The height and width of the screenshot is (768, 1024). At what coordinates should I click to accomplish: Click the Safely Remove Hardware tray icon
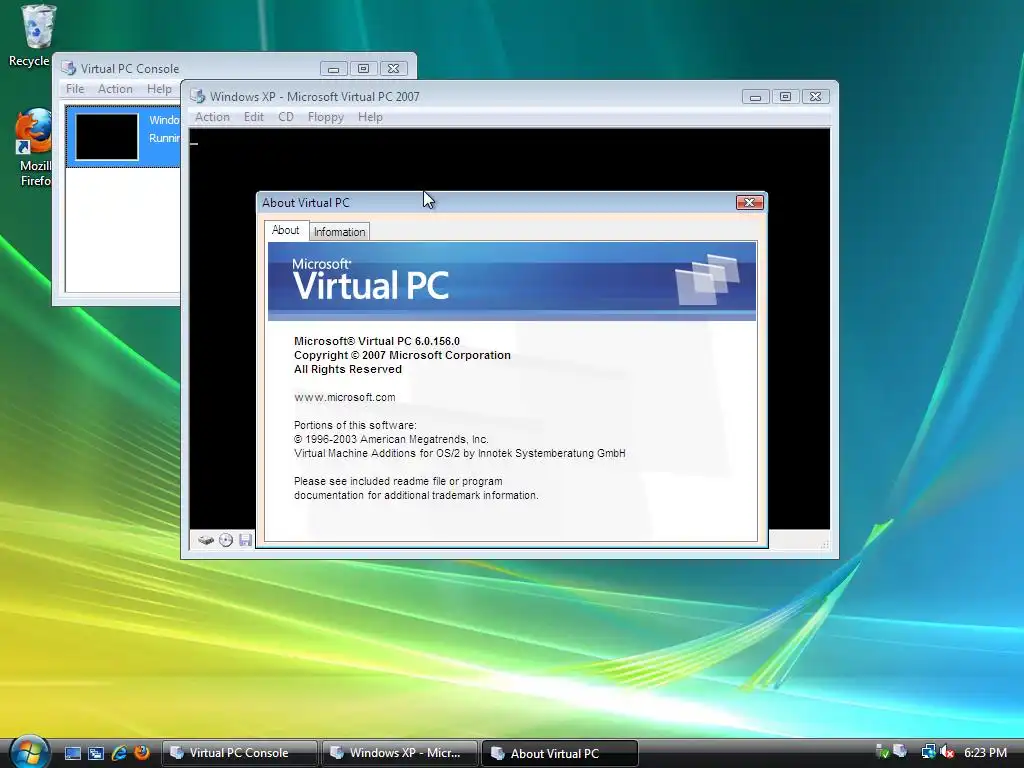(881, 752)
